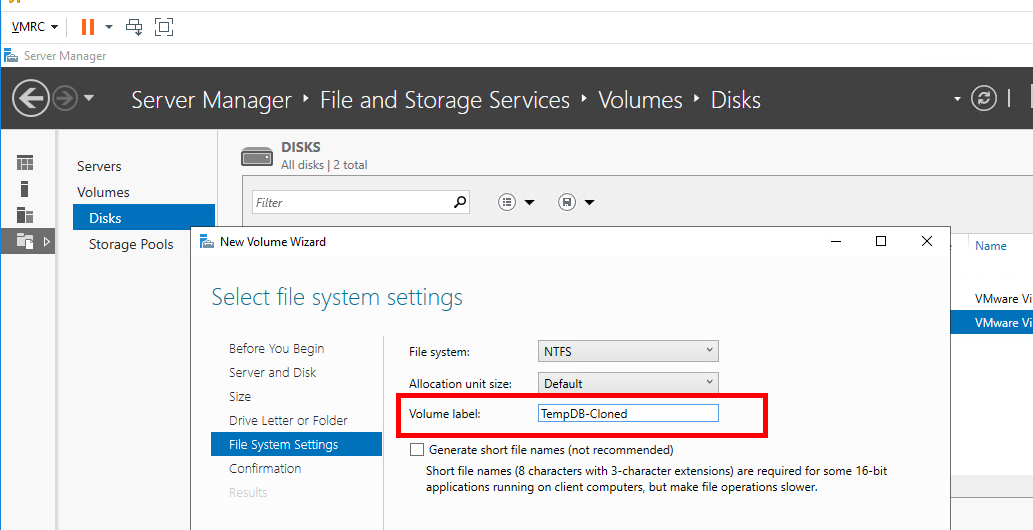Click the Server Manager back arrow button
Image resolution: width=1033 pixels, height=530 pixels.
[31, 99]
